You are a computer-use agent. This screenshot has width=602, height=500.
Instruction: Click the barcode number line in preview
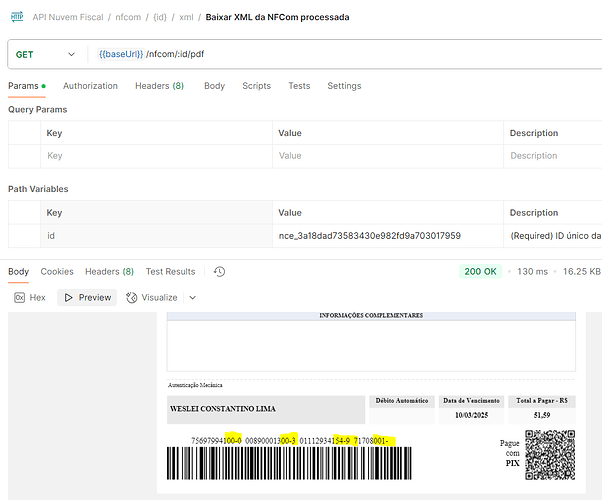pyautogui.click(x=290, y=440)
